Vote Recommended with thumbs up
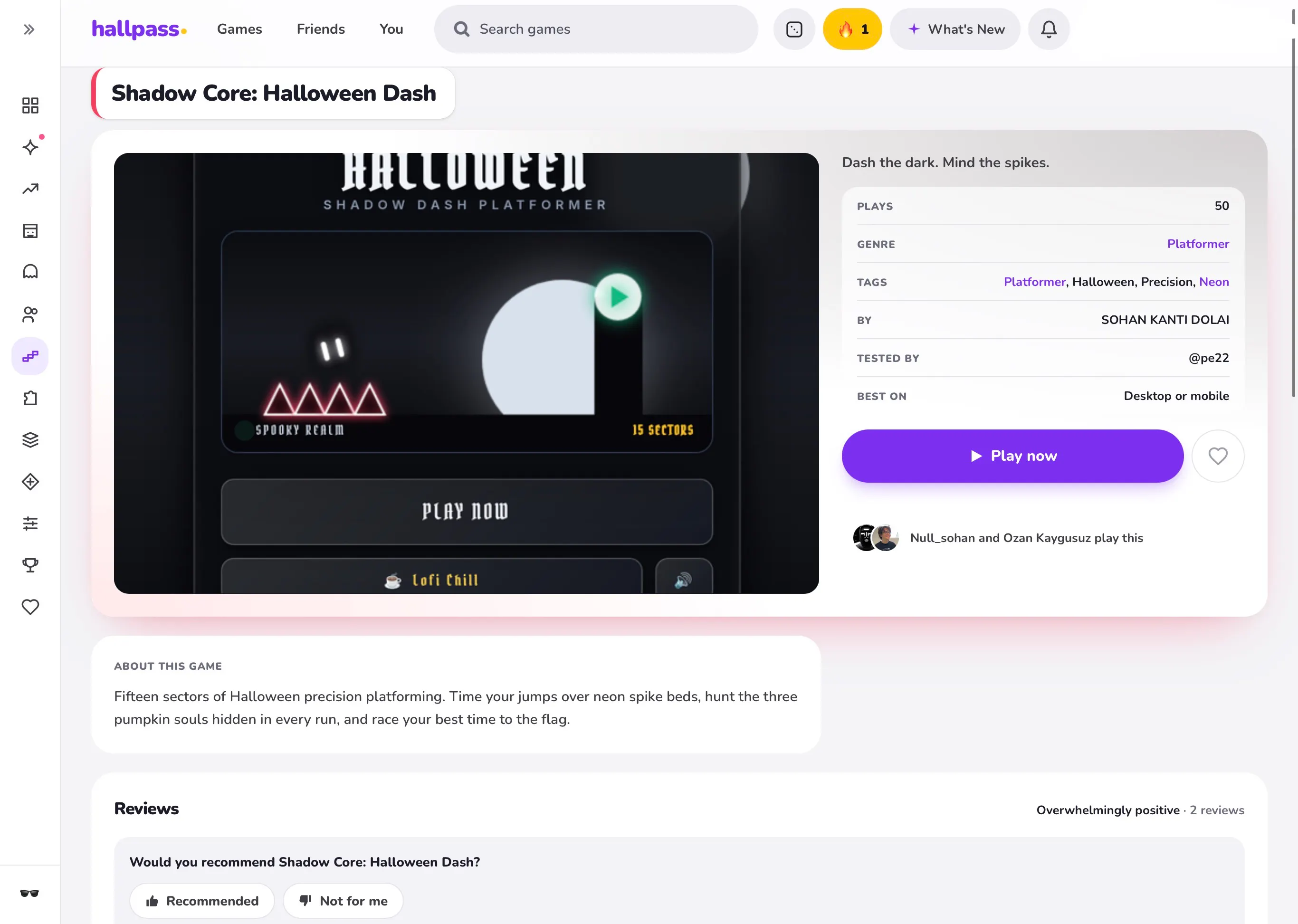This screenshot has width=1298, height=924. point(202,901)
